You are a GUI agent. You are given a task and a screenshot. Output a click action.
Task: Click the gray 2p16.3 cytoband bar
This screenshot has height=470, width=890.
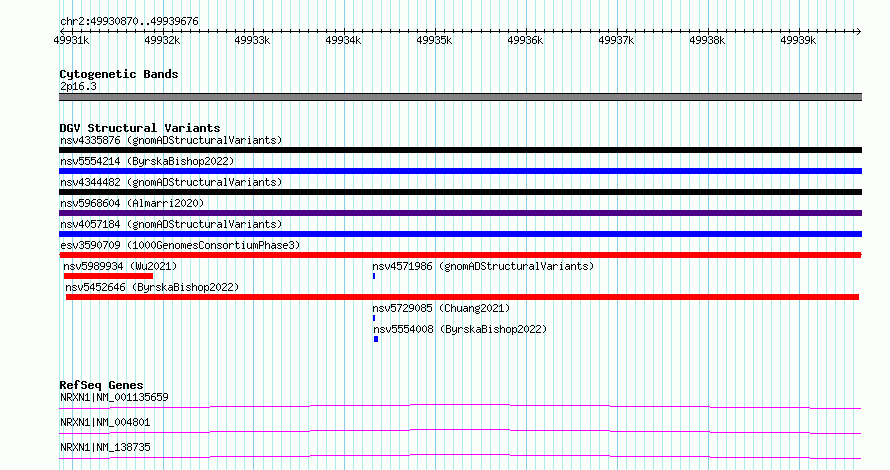click(x=460, y=97)
